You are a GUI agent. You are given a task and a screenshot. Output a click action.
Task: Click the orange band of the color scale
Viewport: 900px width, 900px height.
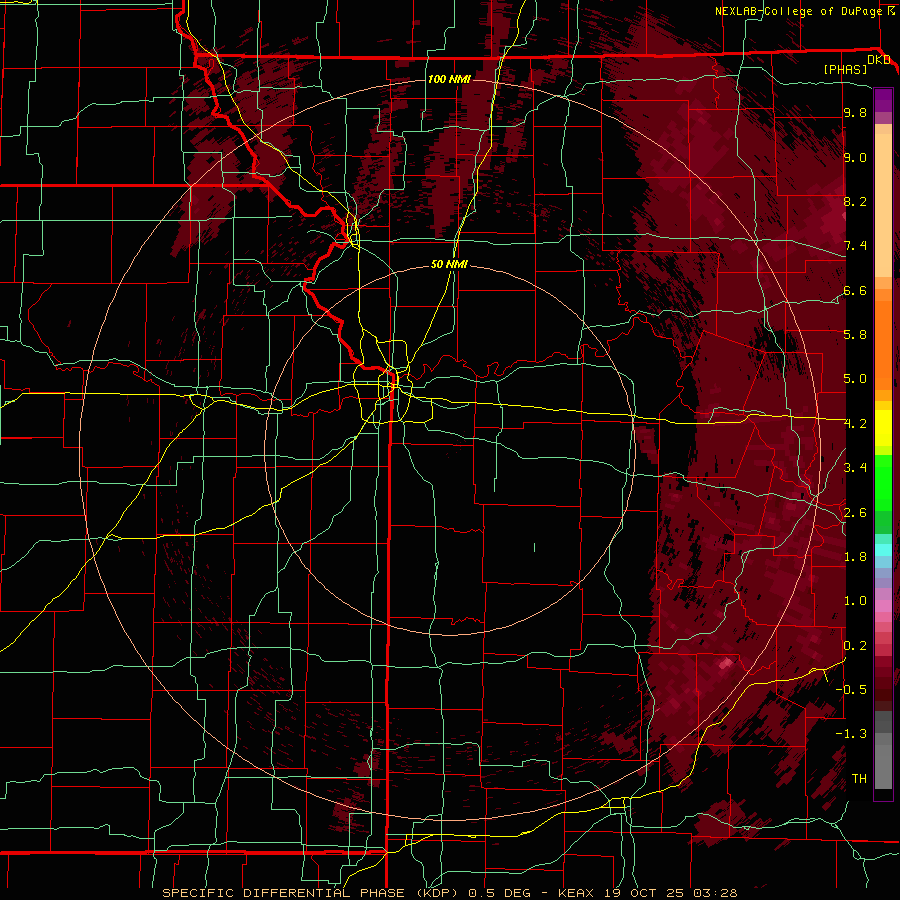coord(883,344)
